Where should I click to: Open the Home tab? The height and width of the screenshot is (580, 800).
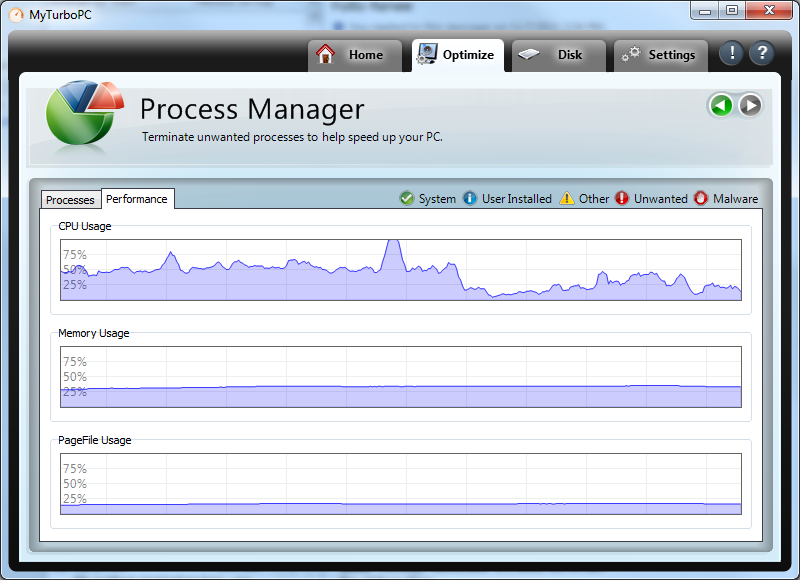coord(355,55)
